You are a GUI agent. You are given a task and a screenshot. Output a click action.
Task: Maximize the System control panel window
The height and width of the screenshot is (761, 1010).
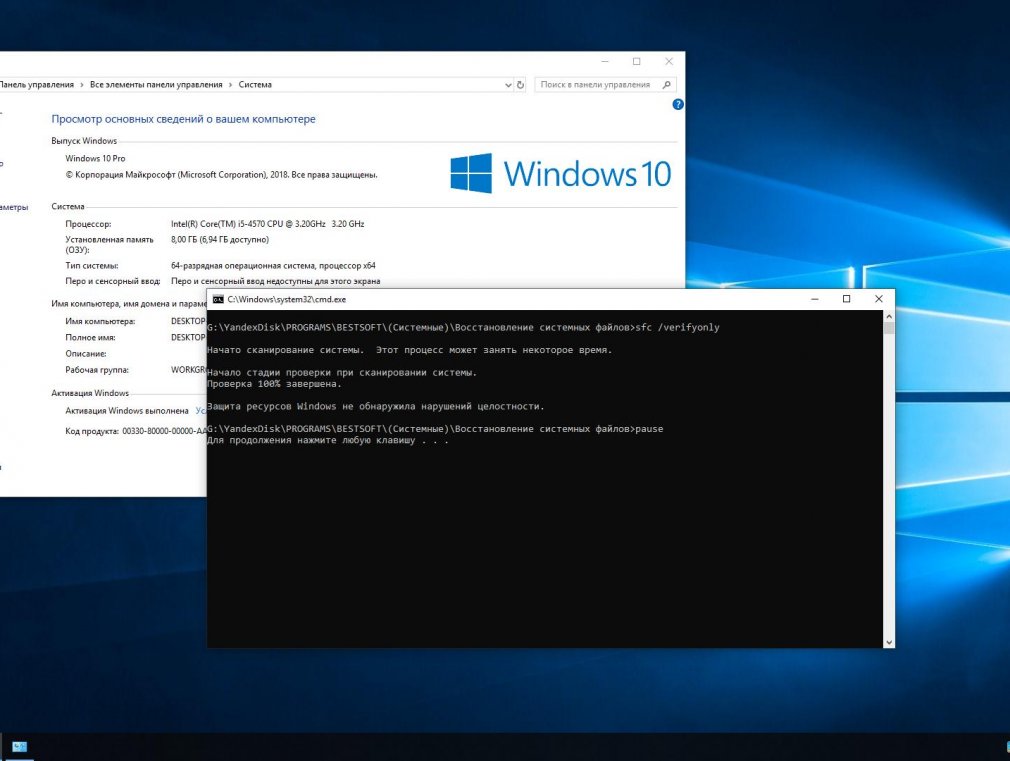(636, 62)
